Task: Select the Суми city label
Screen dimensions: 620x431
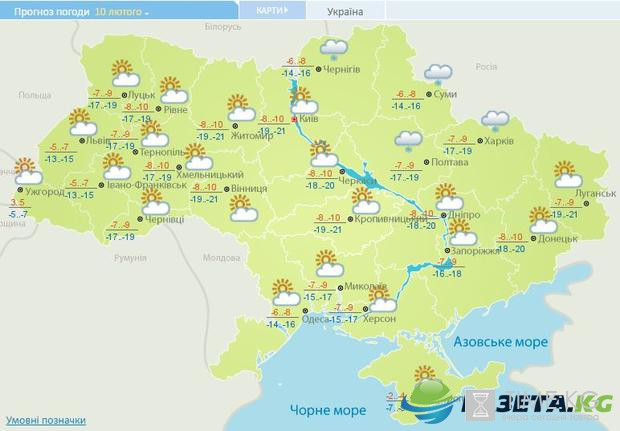Action: pos(445,94)
